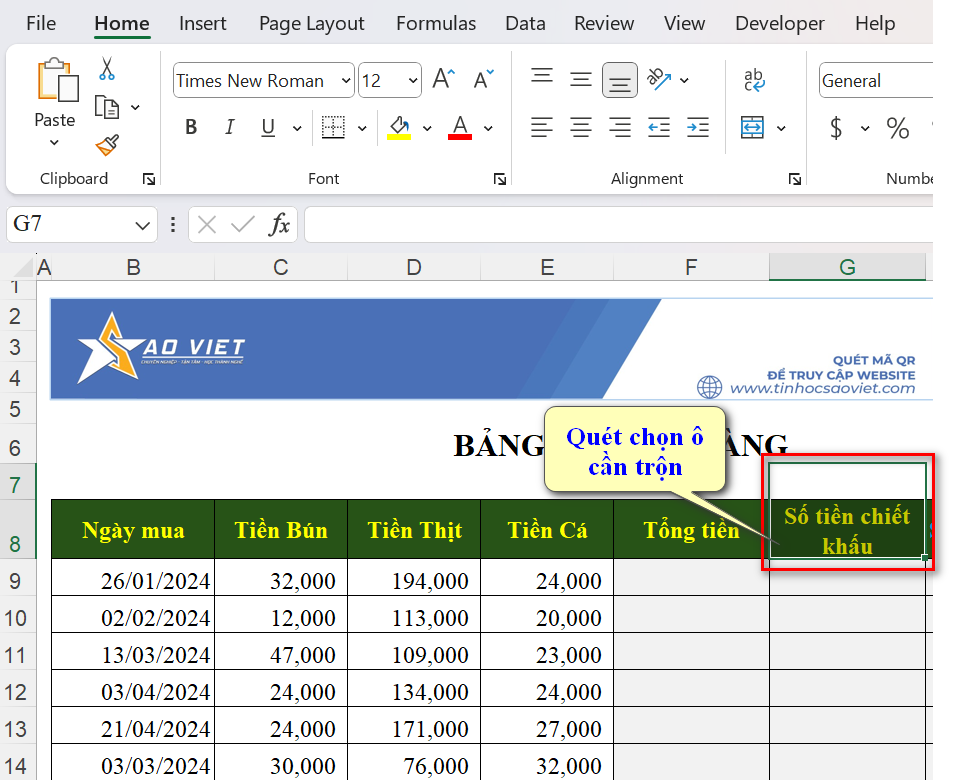Open the Page Layout tab
The width and height of the screenshot is (954, 780).
point(311,23)
